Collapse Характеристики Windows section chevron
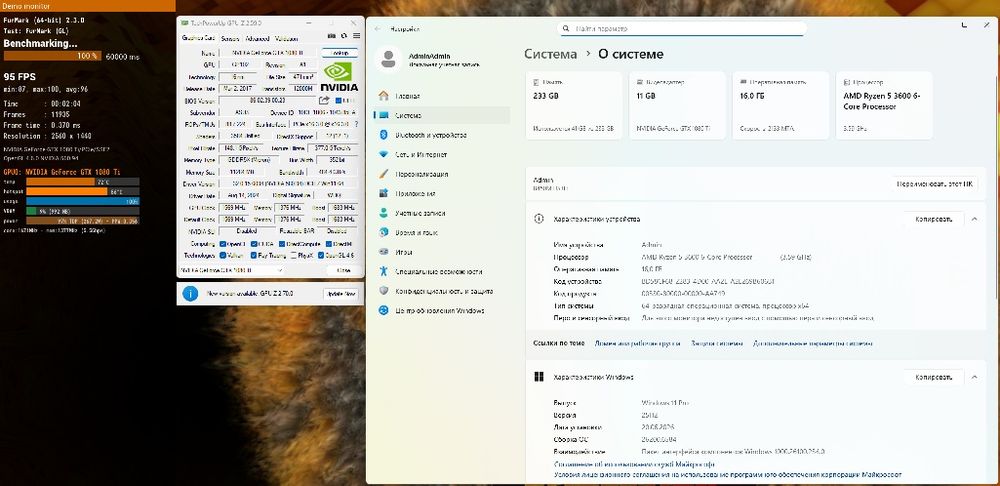 (x=974, y=377)
